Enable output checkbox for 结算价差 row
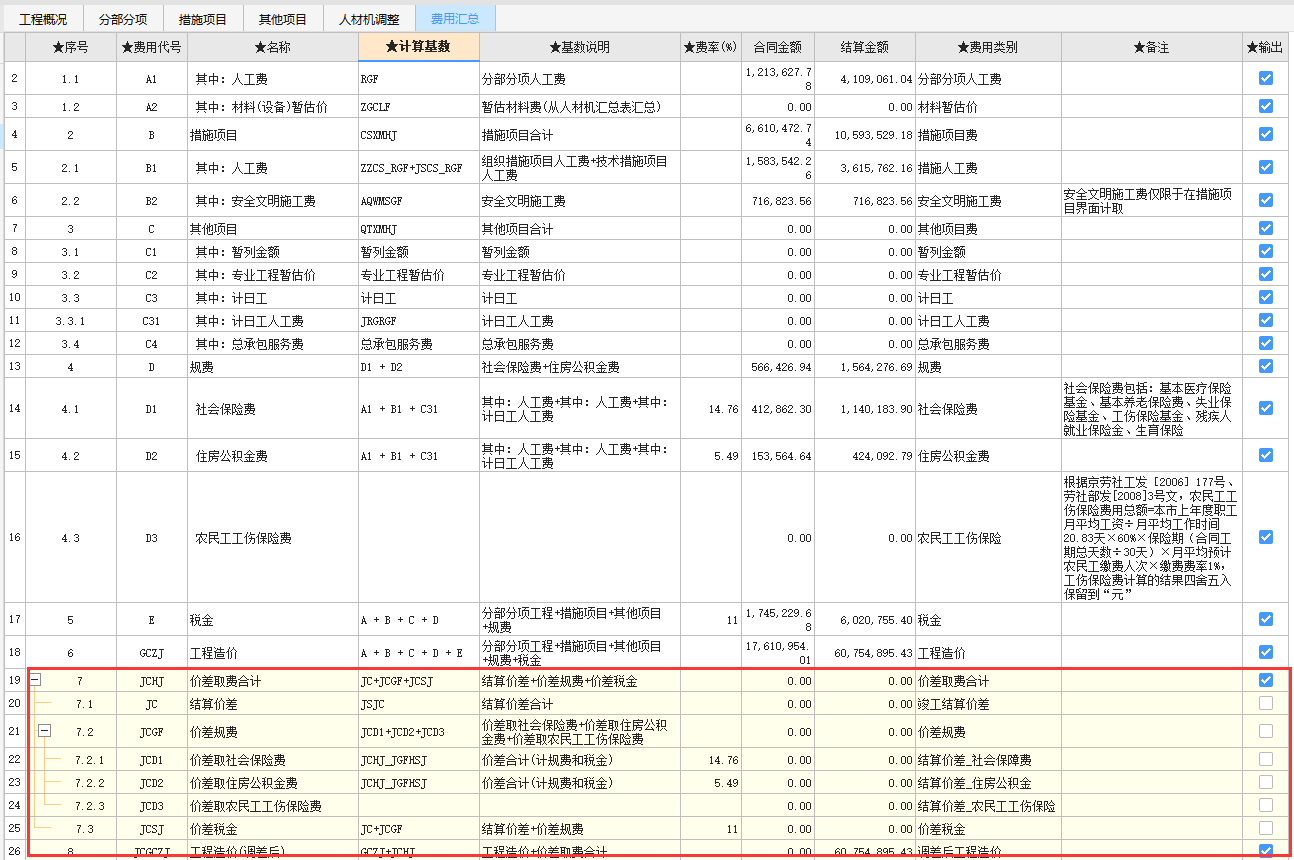The image size is (1294, 860). pos(1266,704)
